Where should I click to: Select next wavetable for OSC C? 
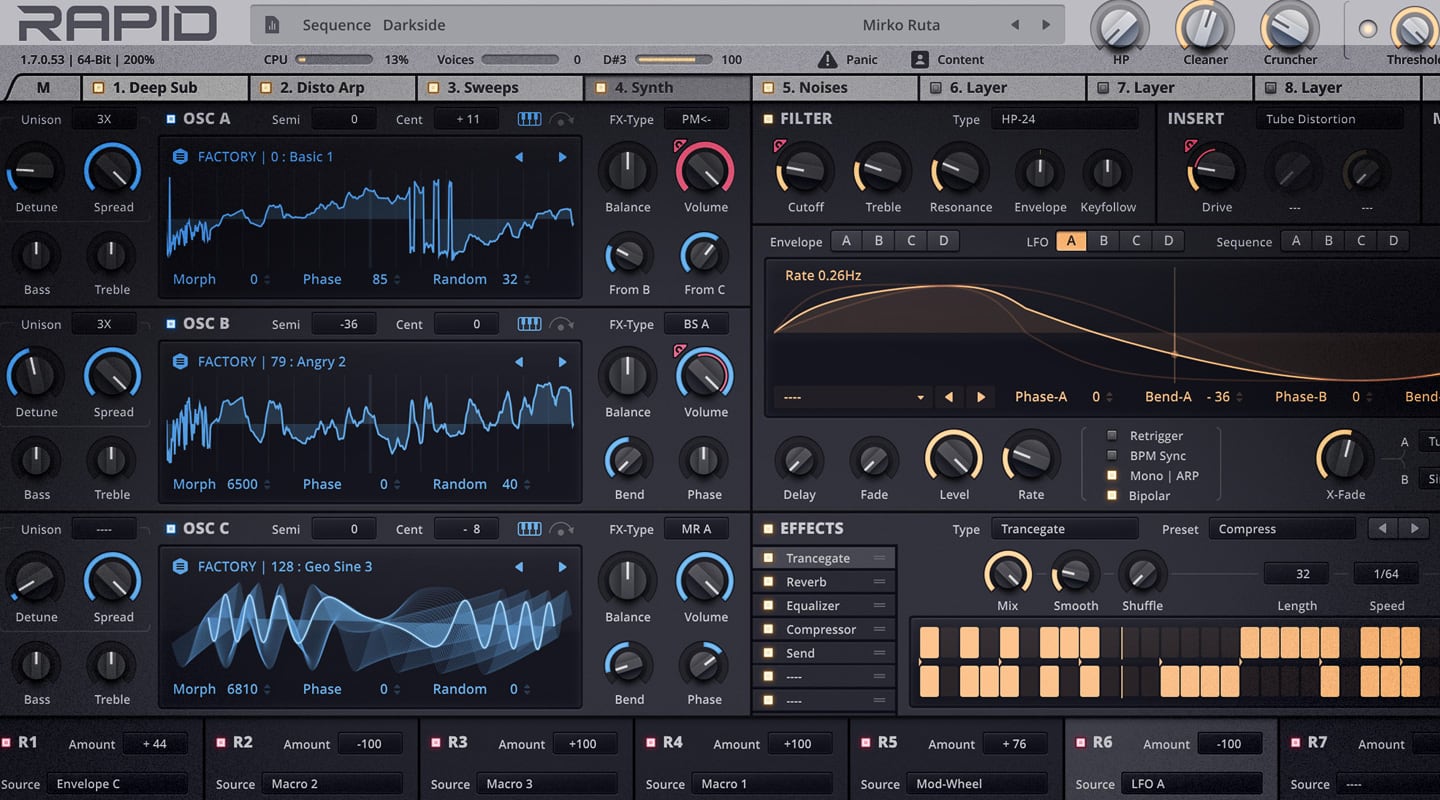click(x=562, y=567)
